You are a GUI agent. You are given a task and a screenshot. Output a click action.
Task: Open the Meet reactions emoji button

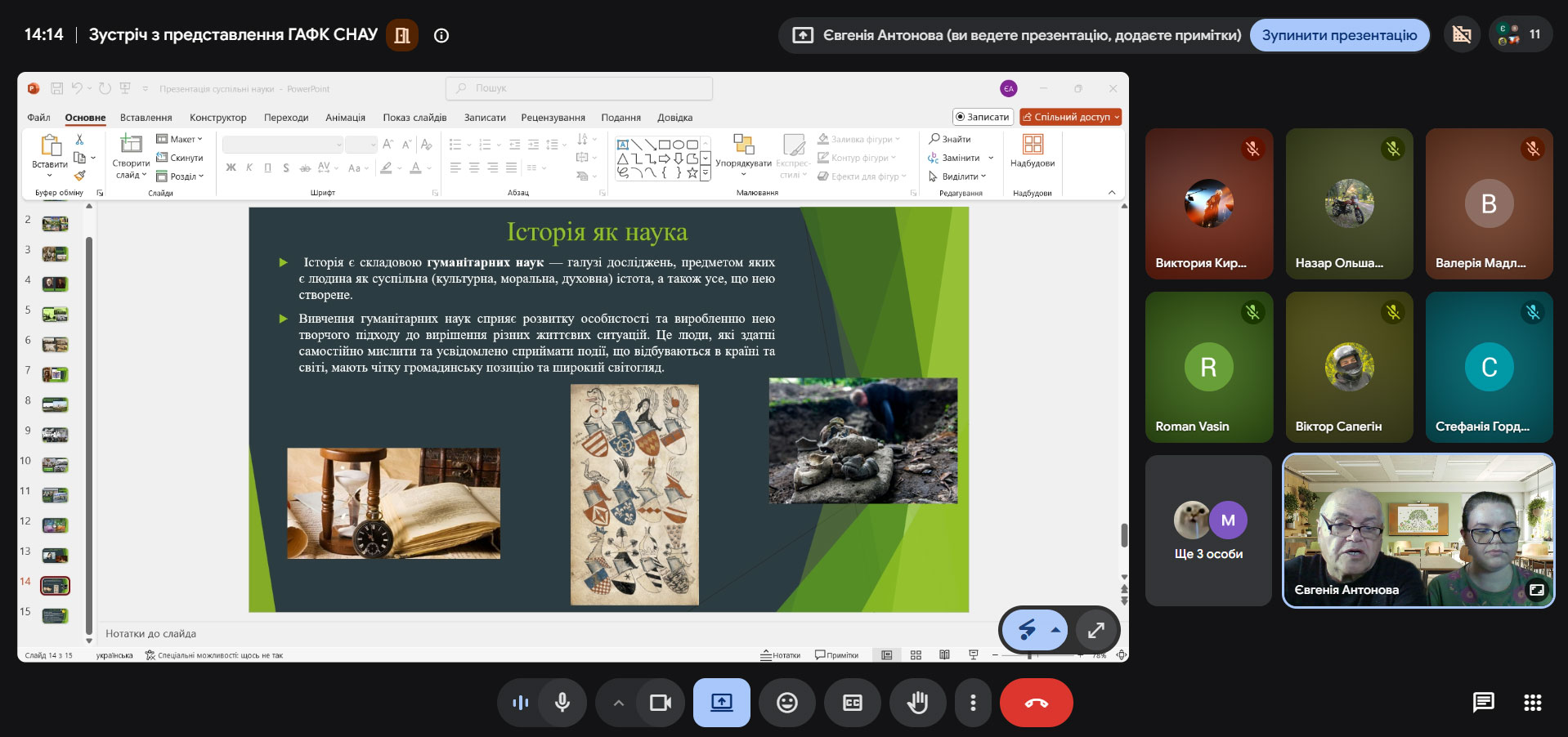[787, 703]
